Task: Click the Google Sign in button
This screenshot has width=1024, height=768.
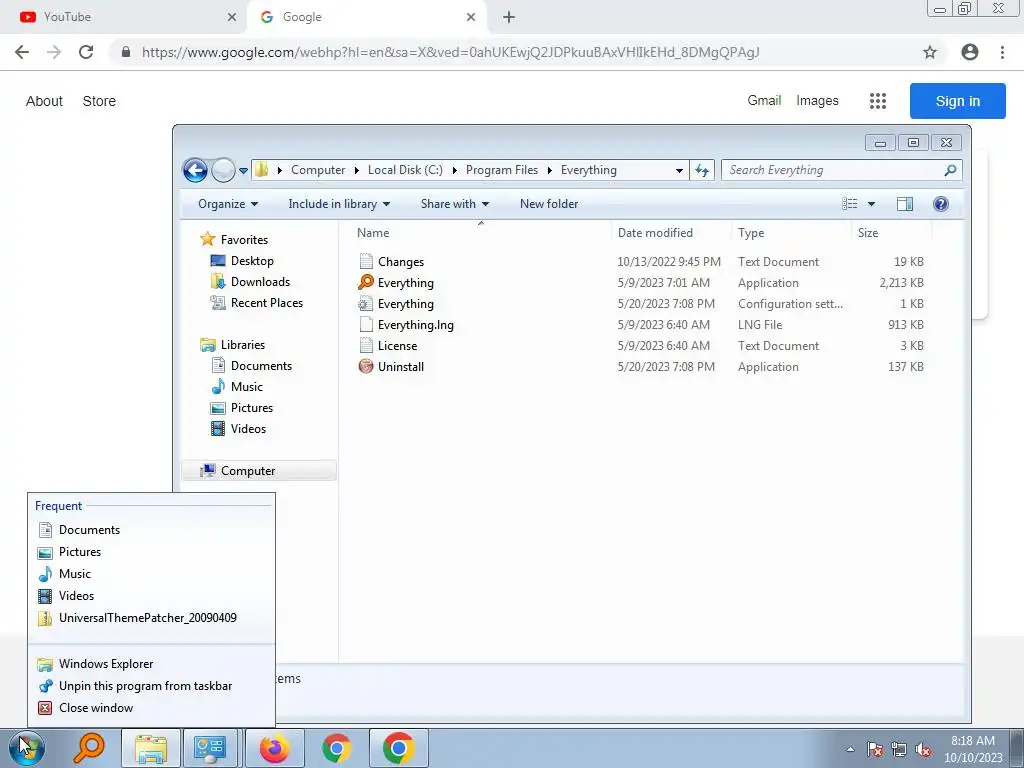Action: [957, 101]
